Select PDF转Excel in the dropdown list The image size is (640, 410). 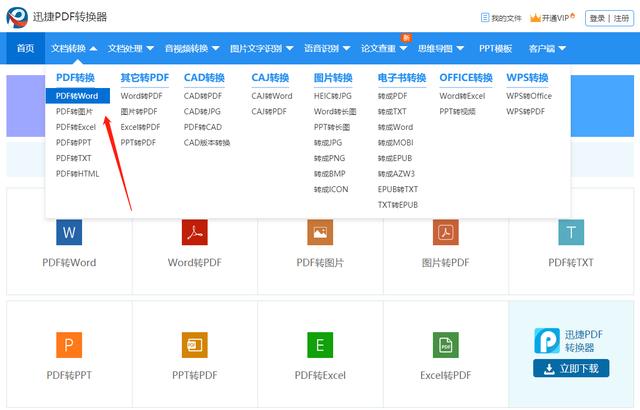tap(76, 127)
